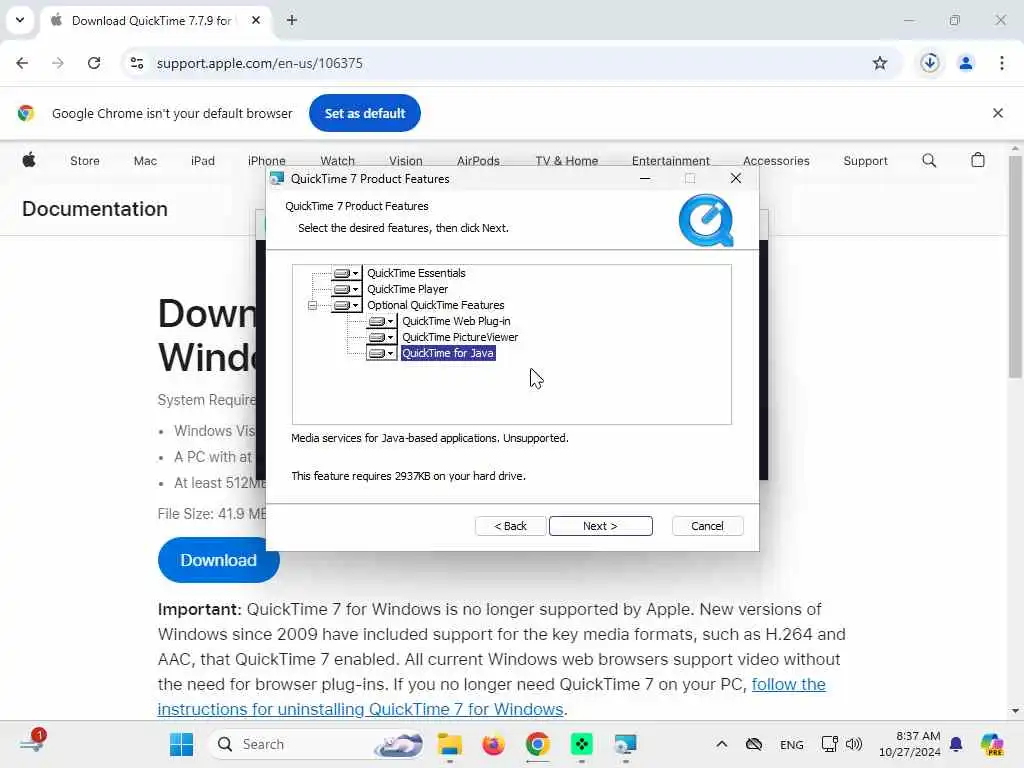The width and height of the screenshot is (1024, 768).
Task: Open notifications bell in taskbar
Action: [956, 744]
